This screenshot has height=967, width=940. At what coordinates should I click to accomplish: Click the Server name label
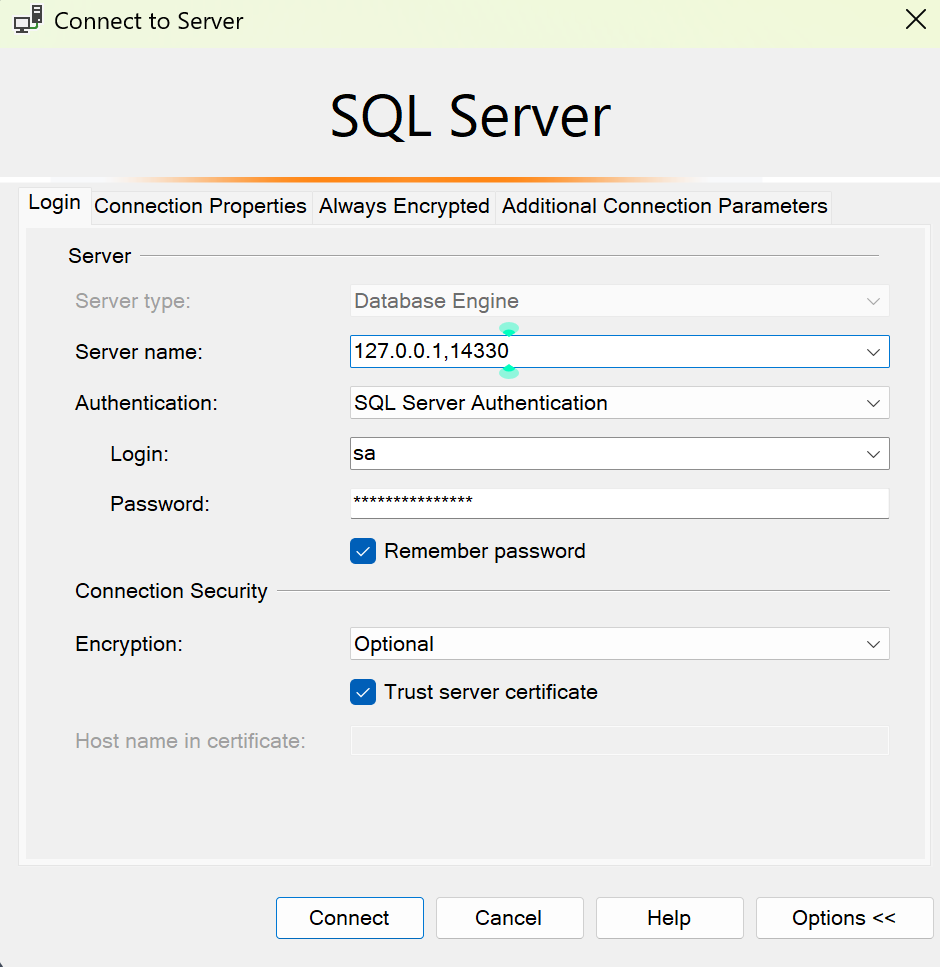(139, 352)
